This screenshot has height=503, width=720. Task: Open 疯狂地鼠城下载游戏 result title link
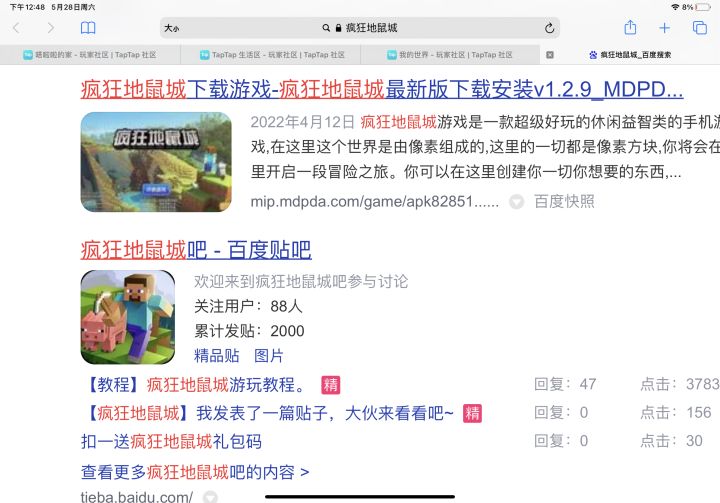382,89
